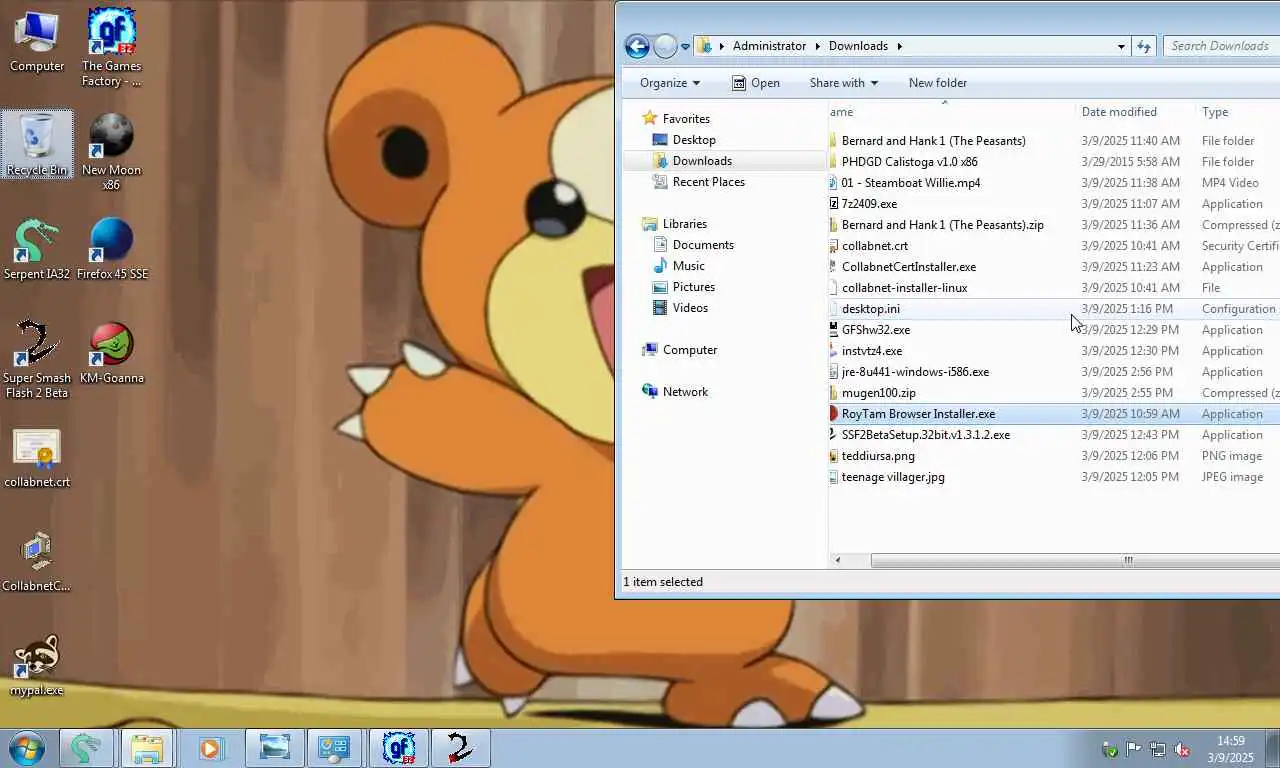Focus the Search Downloads field
Image resolution: width=1280 pixels, height=768 pixels.
point(1222,46)
